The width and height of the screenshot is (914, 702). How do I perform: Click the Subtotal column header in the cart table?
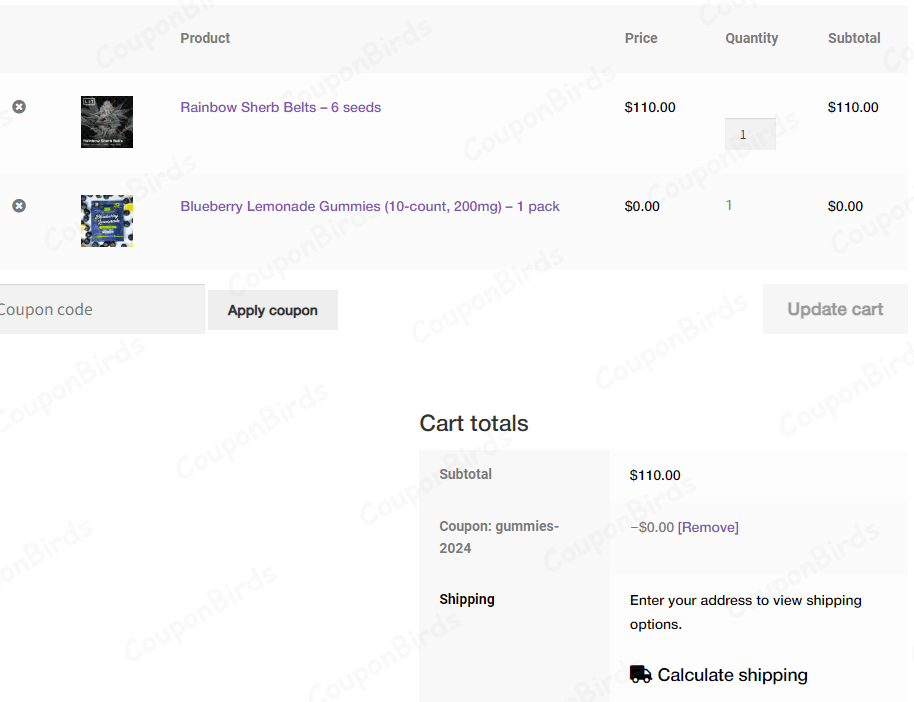click(x=854, y=38)
